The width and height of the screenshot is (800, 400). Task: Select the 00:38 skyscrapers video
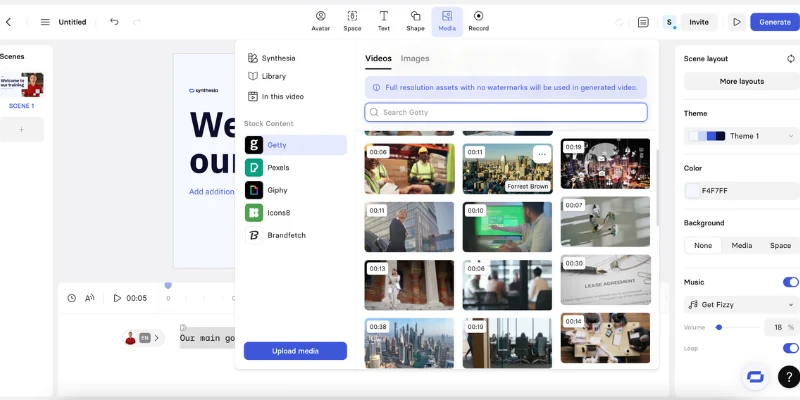pyautogui.click(x=409, y=343)
